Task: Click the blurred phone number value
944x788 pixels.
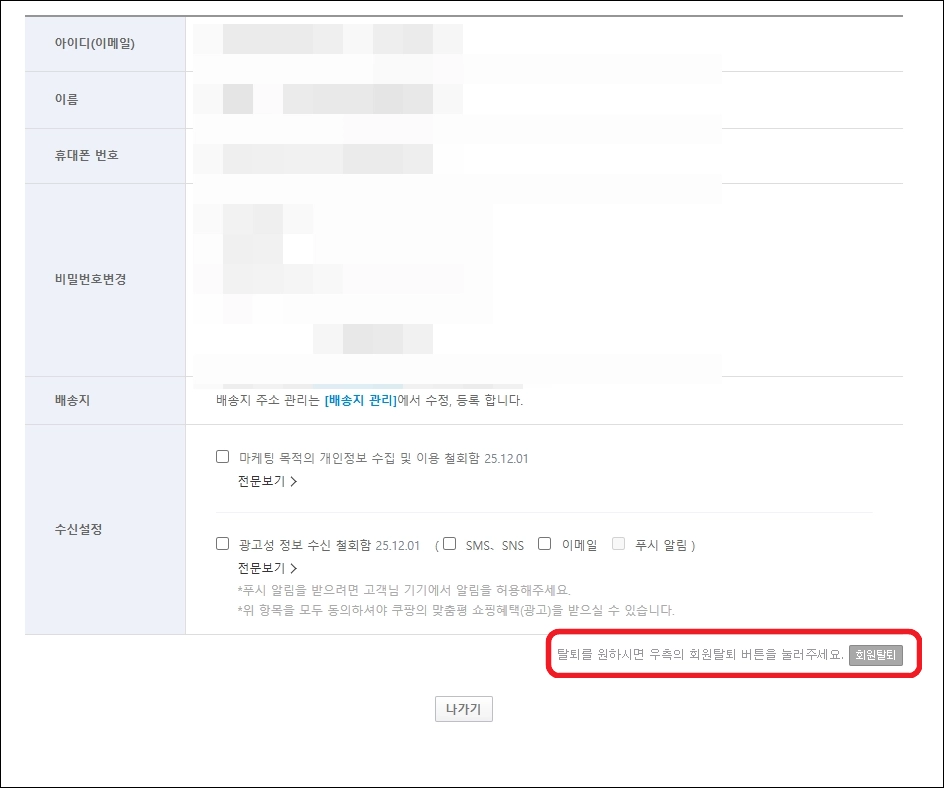Action: tap(320, 158)
